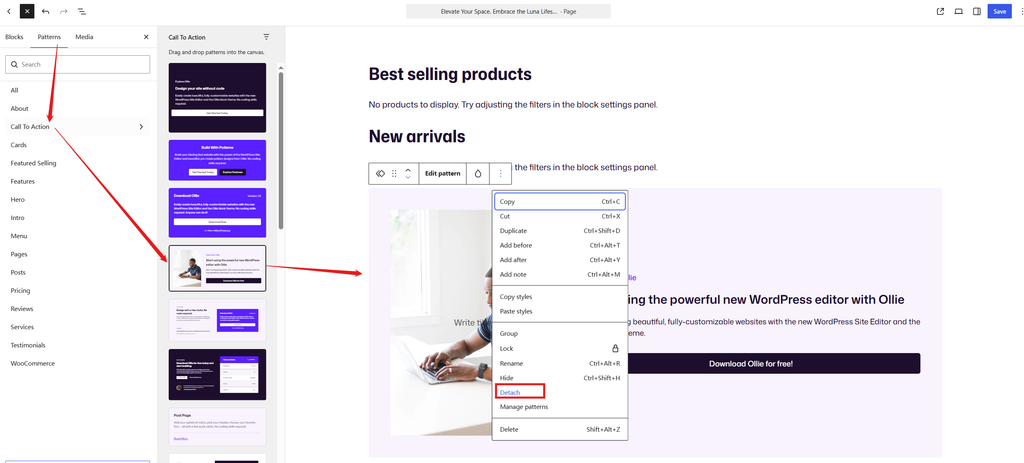Click the redo arrow icon

point(63,11)
